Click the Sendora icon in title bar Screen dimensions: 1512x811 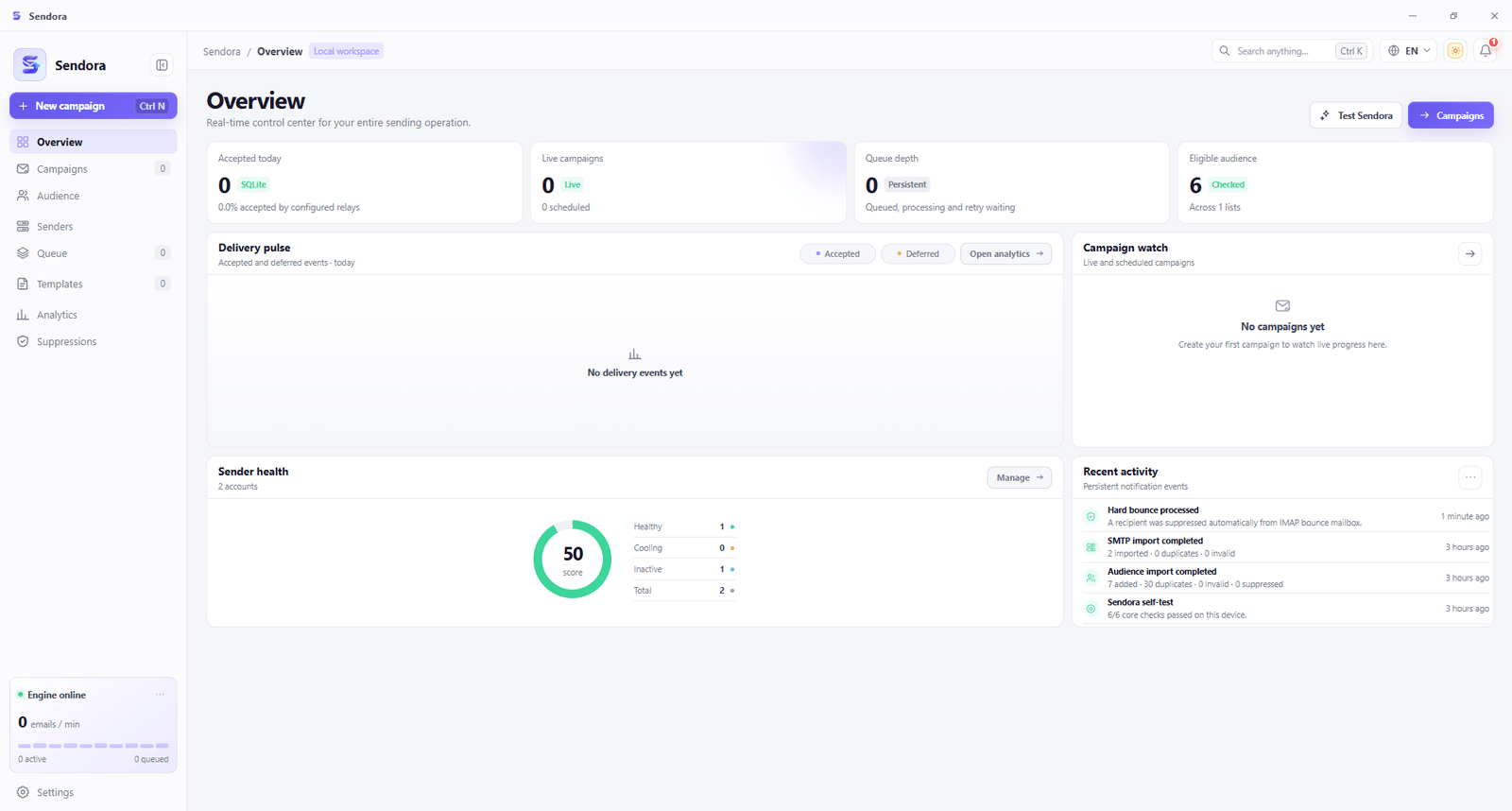click(17, 16)
